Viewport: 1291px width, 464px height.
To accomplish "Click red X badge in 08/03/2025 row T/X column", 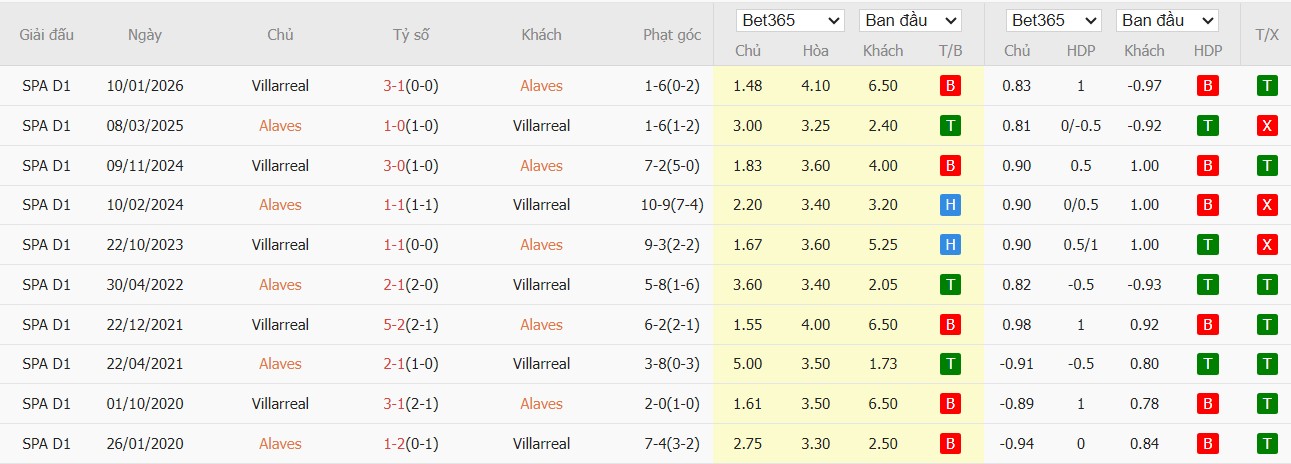I will [1267, 126].
